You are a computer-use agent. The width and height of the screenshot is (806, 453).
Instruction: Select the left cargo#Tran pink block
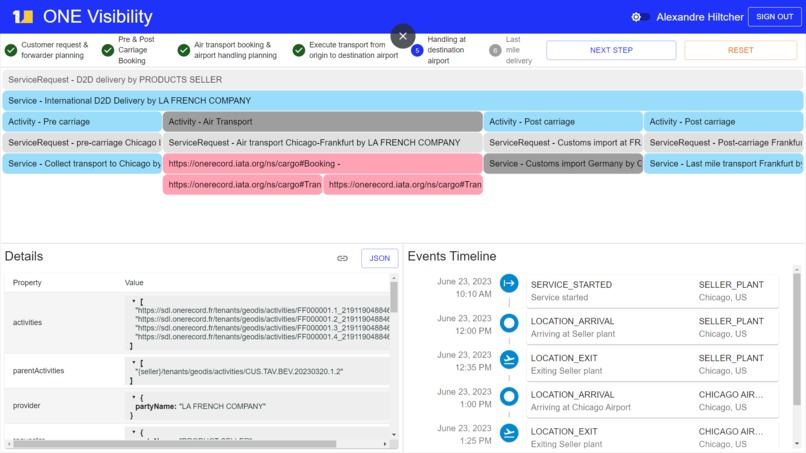(243, 185)
